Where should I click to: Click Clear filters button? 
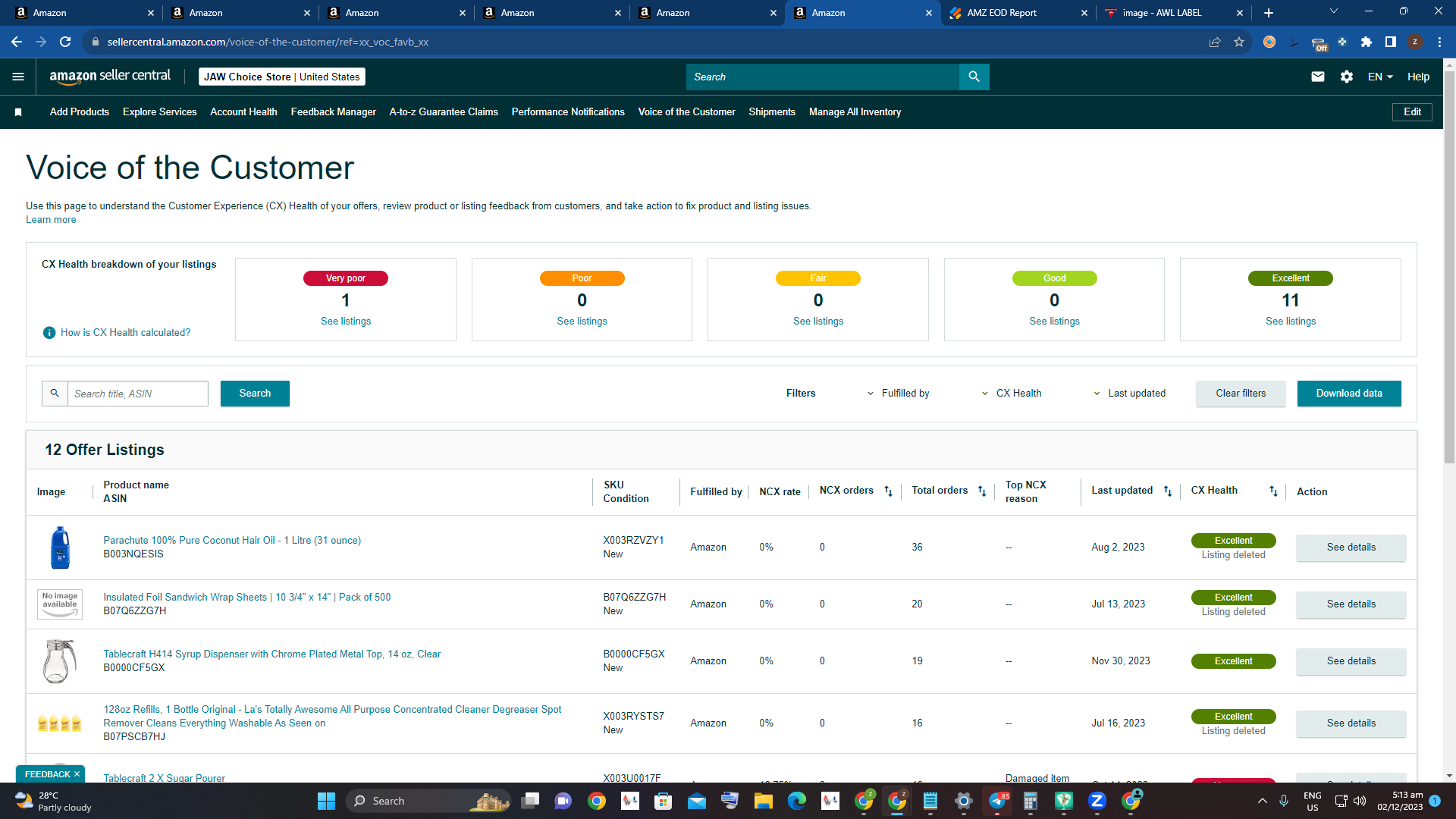click(x=1241, y=394)
